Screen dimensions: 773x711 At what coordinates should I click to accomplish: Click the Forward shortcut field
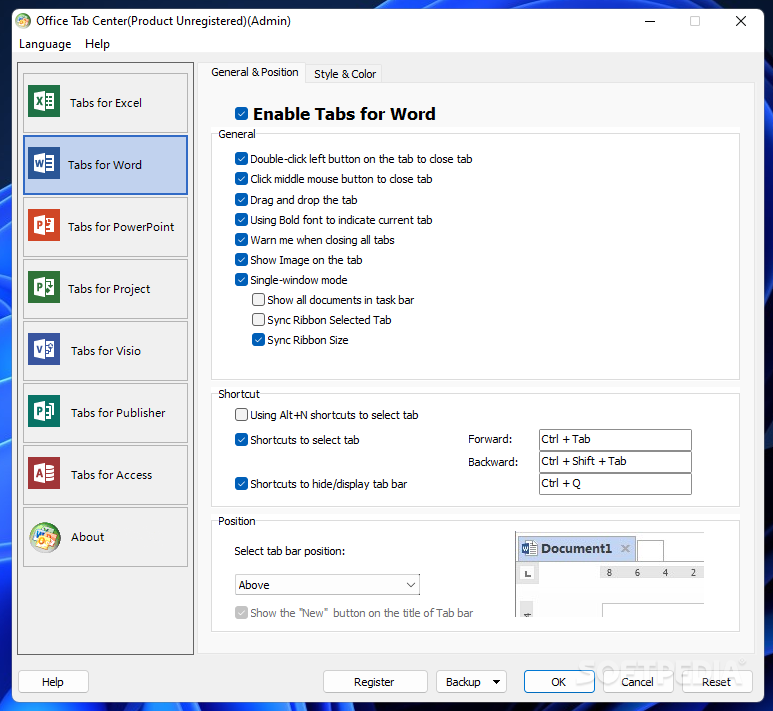point(615,439)
